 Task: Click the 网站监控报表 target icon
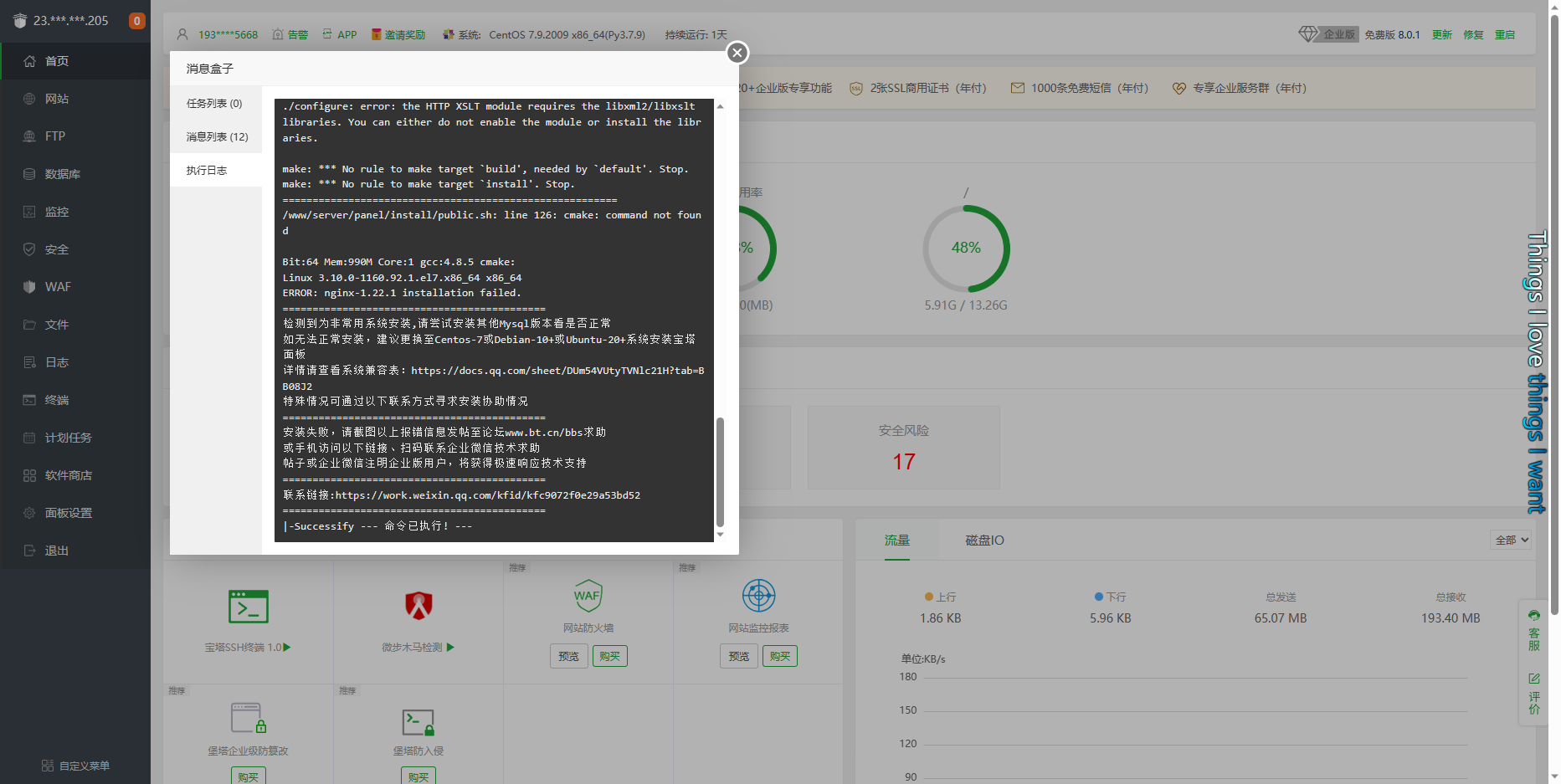(x=758, y=596)
